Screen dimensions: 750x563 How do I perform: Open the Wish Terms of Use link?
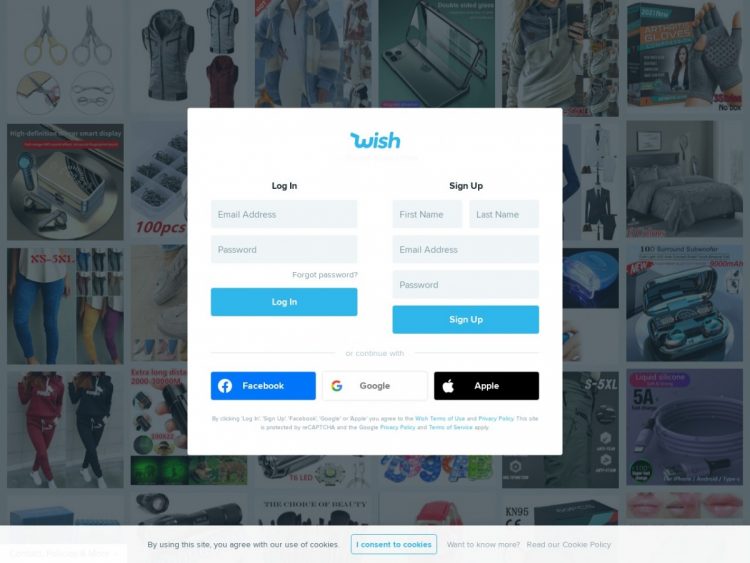pyautogui.click(x=440, y=419)
